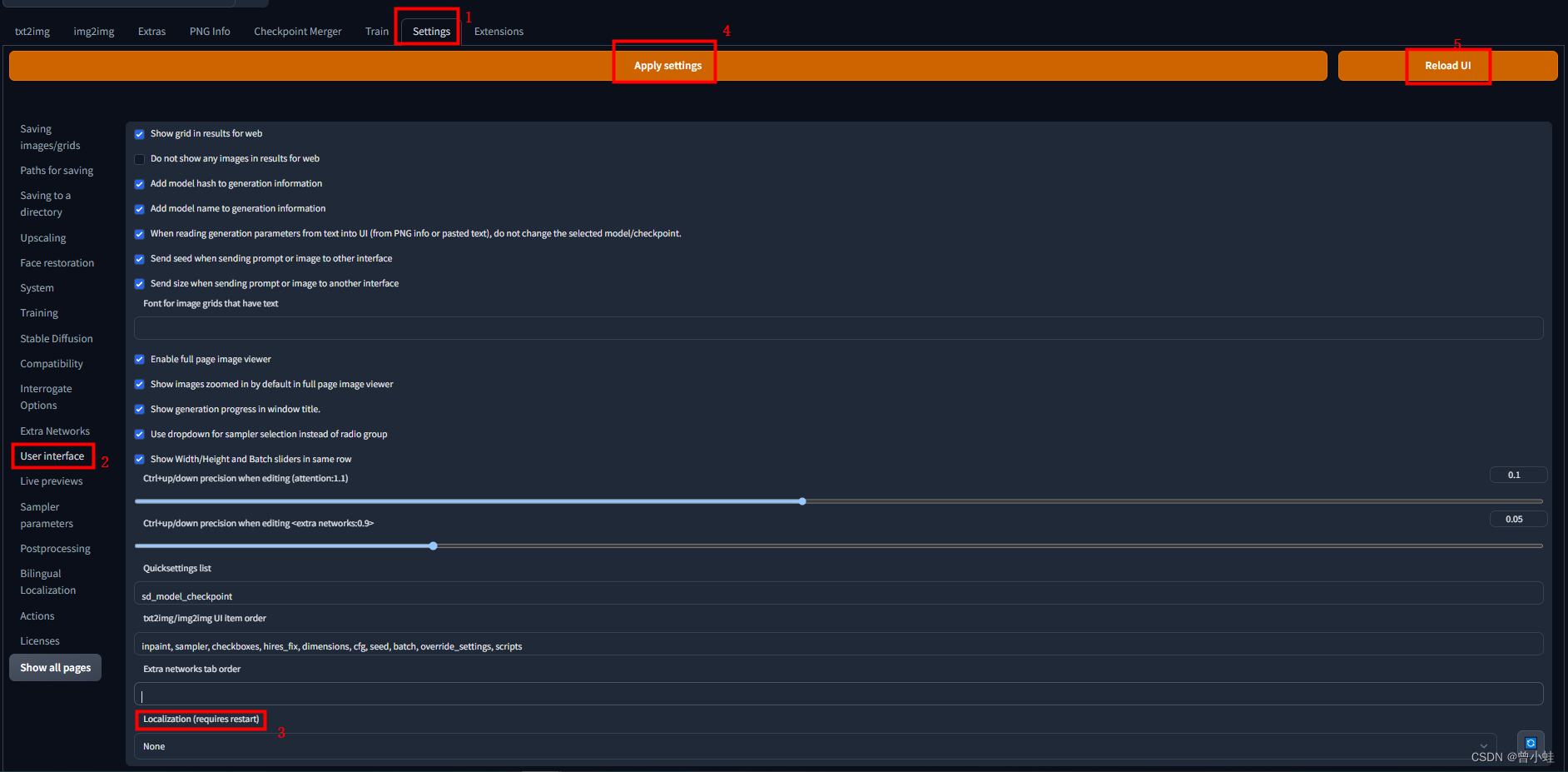Open the Extras tab

point(151,32)
